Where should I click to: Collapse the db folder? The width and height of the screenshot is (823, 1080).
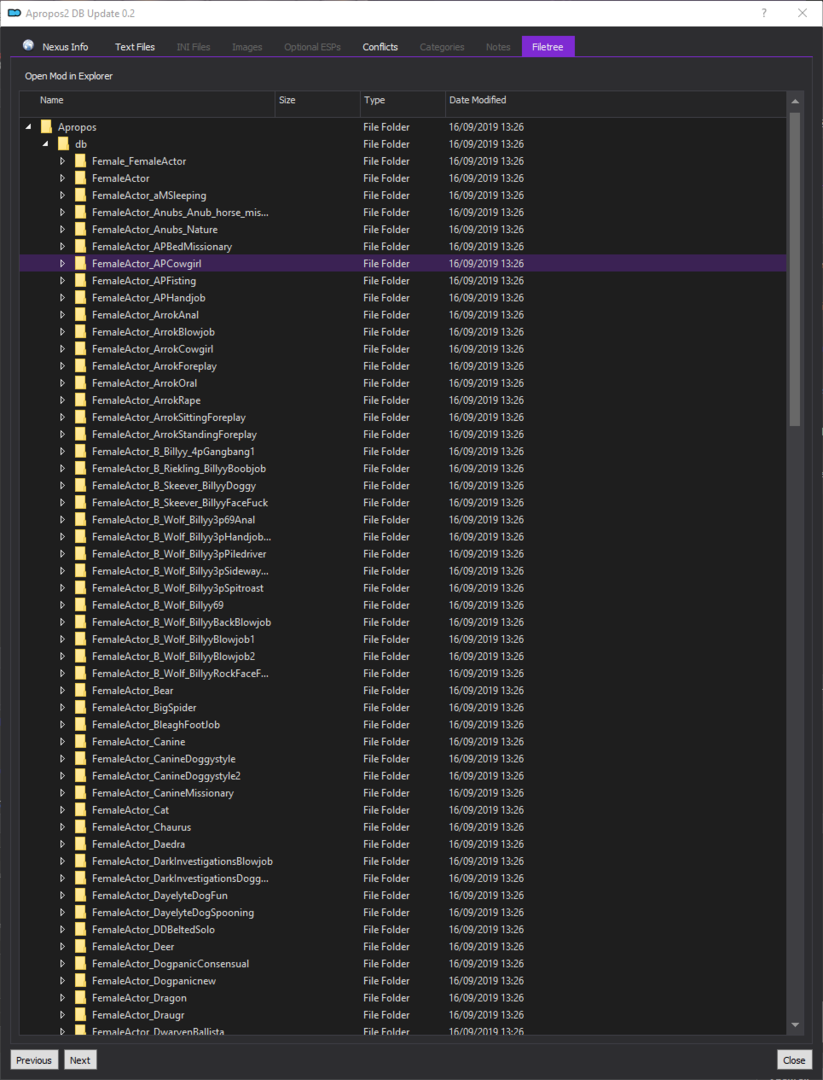pyautogui.click(x=45, y=145)
